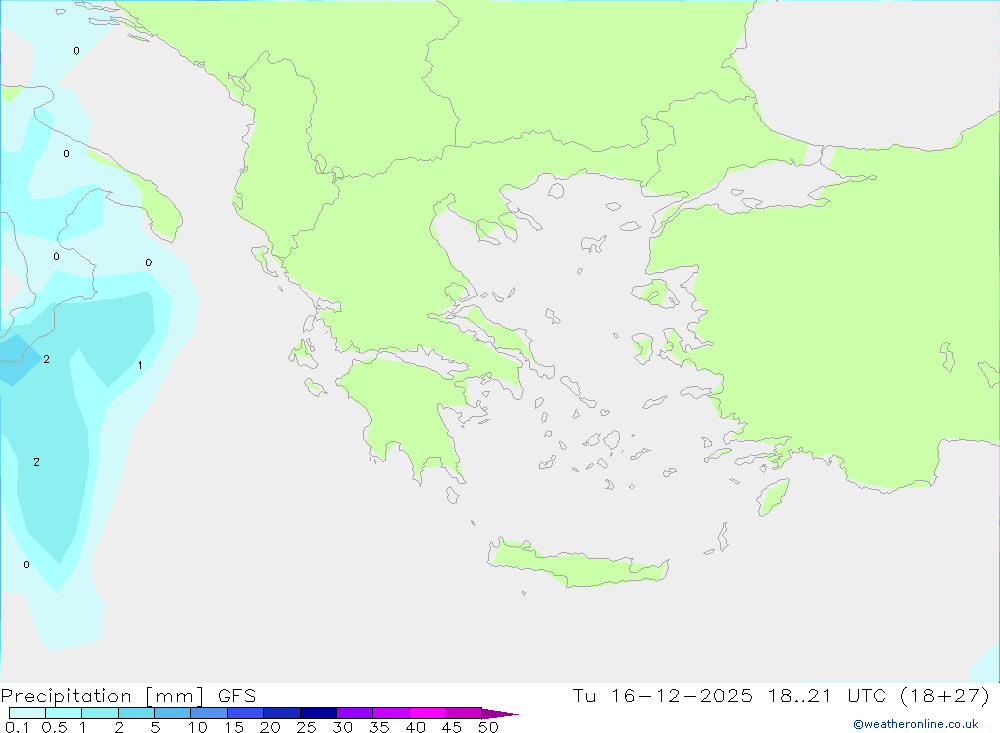Click the "45" legend scale label
Image resolution: width=1000 pixels, height=733 pixels.
pos(452,727)
